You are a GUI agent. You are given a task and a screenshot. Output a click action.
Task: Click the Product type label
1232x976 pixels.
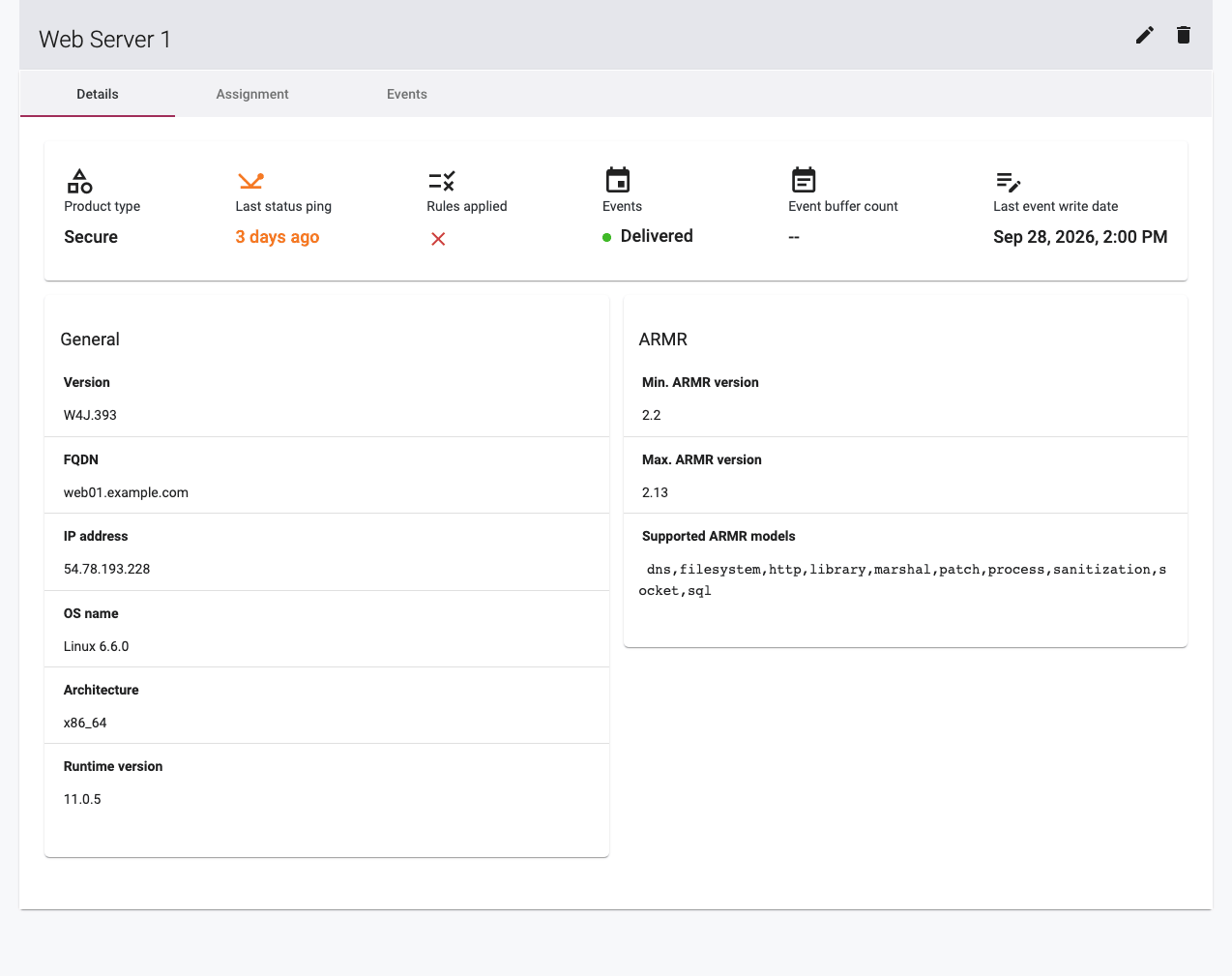103,206
